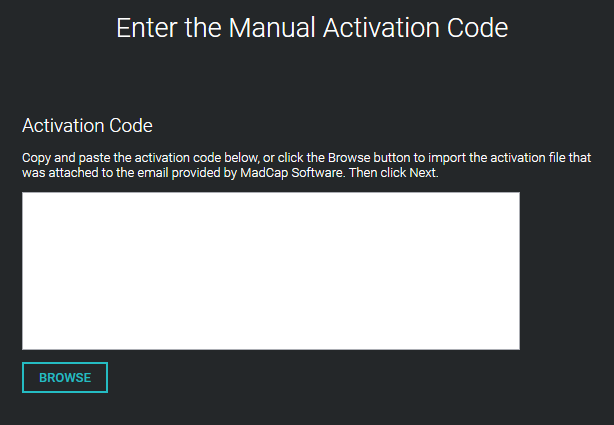The width and height of the screenshot is (614, 425).
Task: Click the BROWSE button
Action: 65,378
